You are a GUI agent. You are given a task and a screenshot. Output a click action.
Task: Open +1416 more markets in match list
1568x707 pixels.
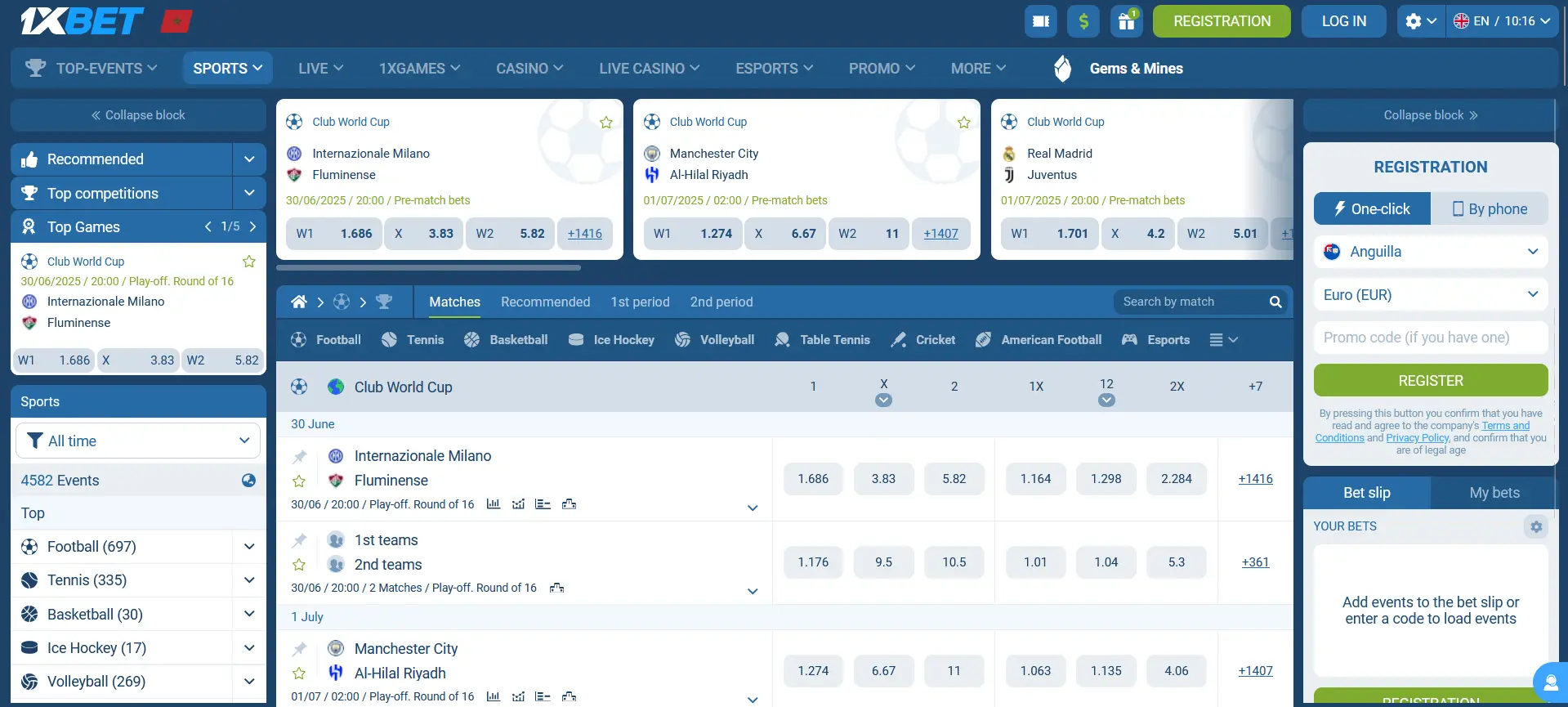(1255, 479)
